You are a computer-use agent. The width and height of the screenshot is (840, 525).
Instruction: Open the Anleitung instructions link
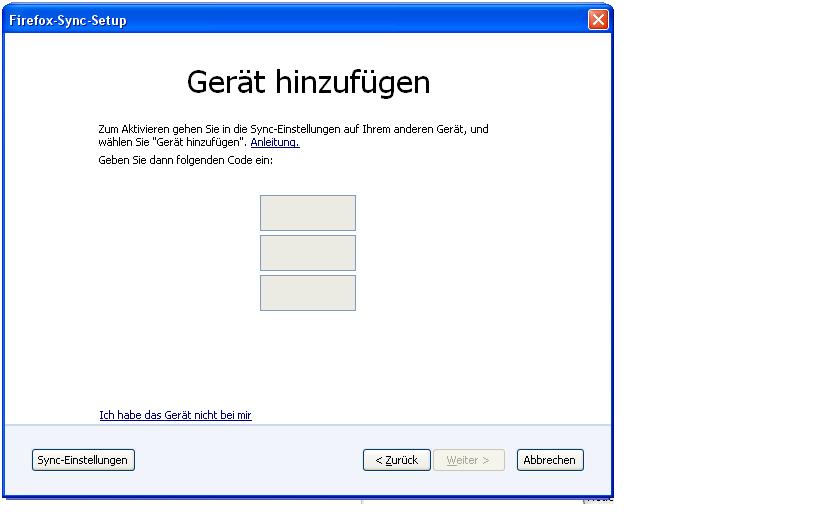pyautogui.click(x=275, y=142)
